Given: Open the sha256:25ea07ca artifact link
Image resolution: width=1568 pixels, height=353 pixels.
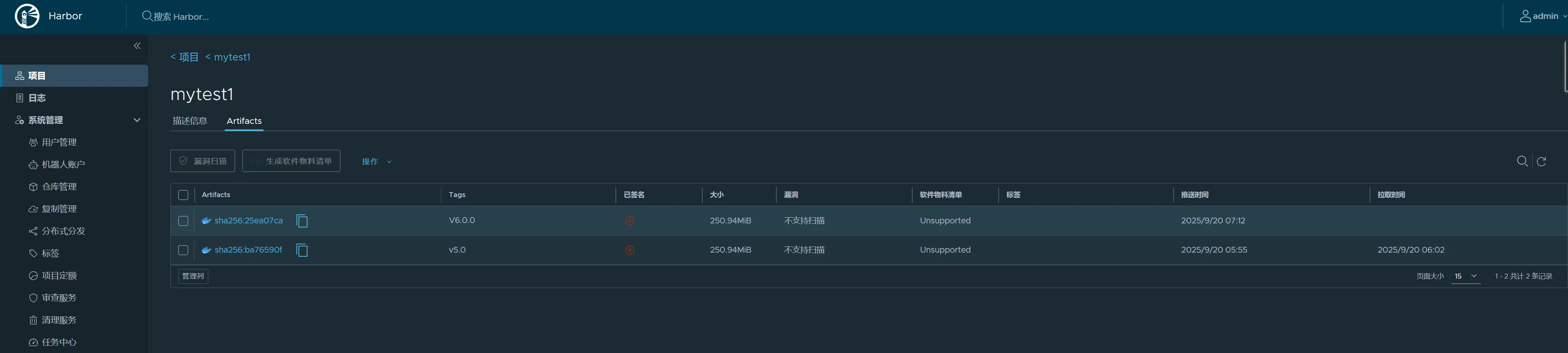Looking at the screenshot, I should 248,221.
